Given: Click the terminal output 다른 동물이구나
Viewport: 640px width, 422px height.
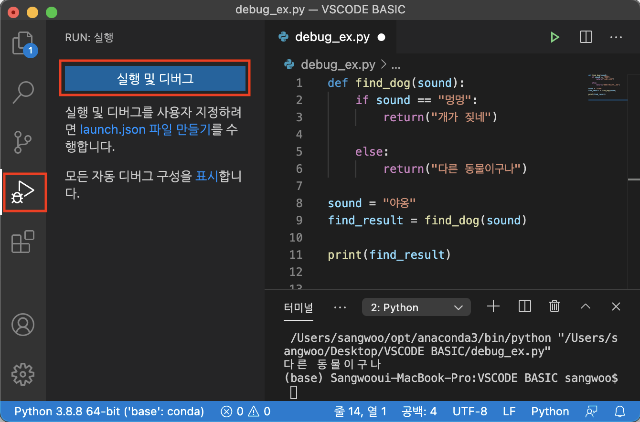Looking at the screenshot, I should click(332, 364).
